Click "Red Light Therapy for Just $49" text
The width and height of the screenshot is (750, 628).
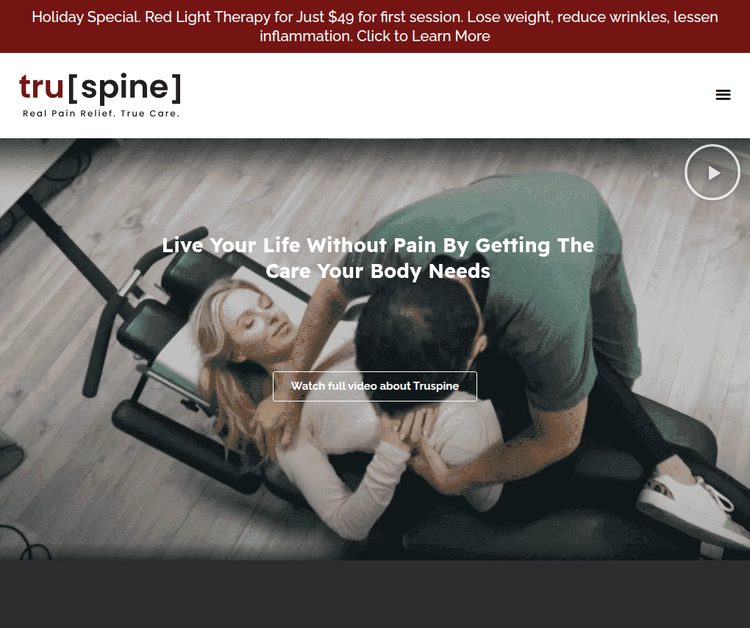249,17
